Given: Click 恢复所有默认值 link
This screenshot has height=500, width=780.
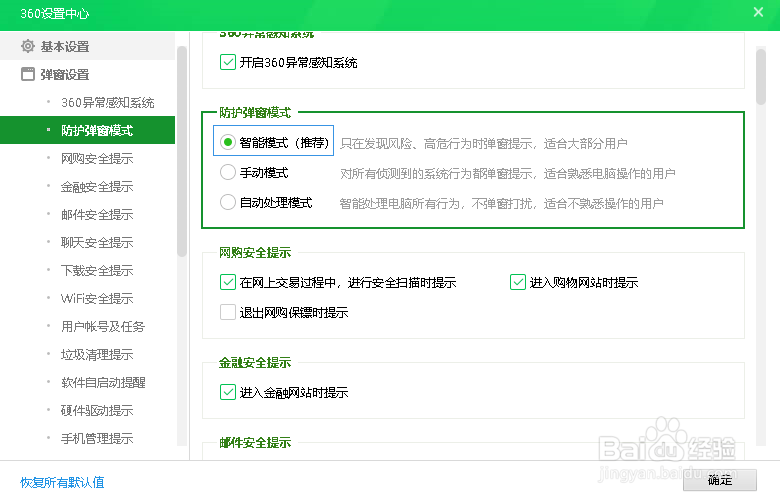Looking at the screenshot, I should (62, 482).
